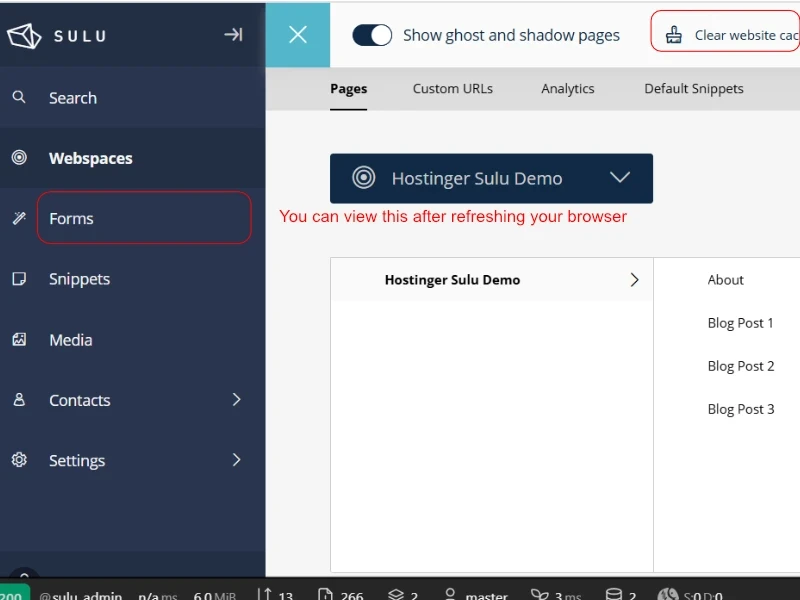Close the webspace panel with X

[298, 35]
